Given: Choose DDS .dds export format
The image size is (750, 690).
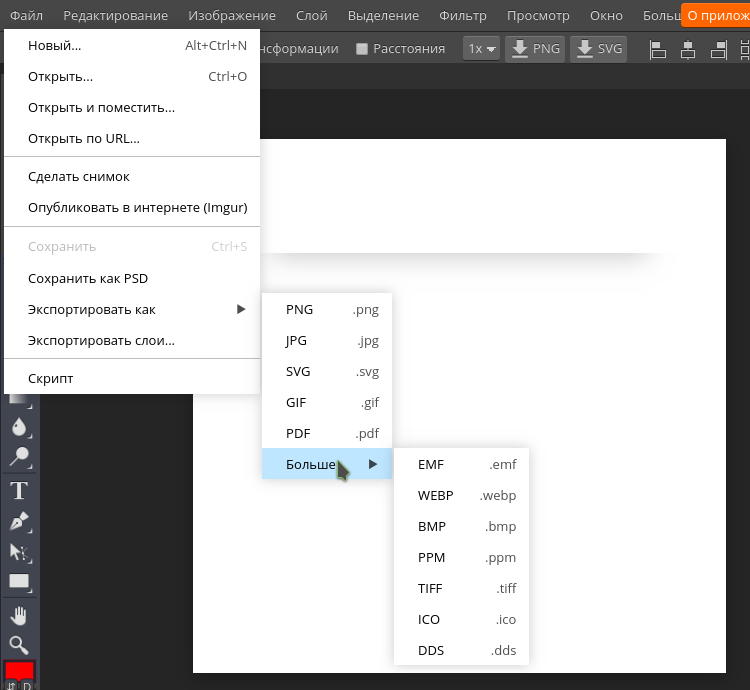Looking at the screenshot, I should (x=462, y=650).
